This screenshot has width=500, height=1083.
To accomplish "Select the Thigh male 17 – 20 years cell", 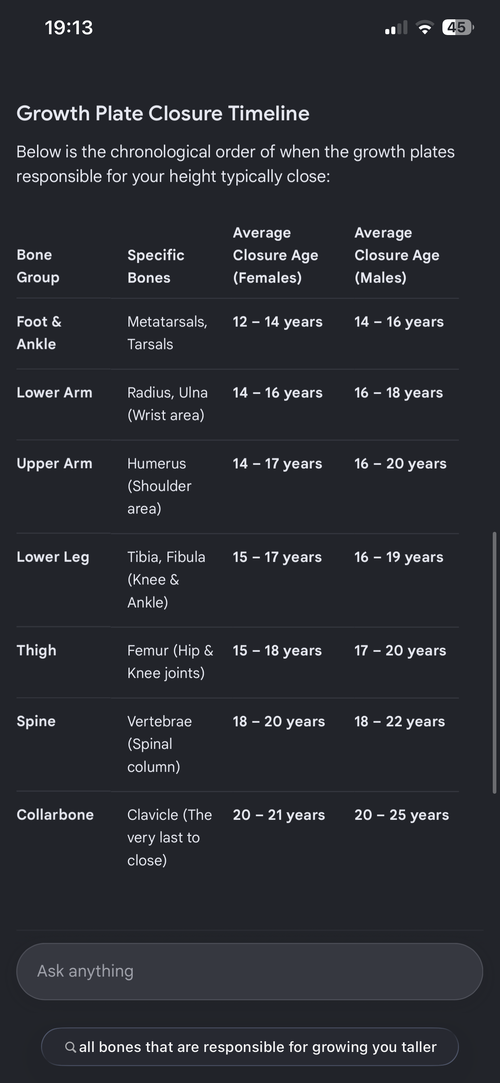I will pyautogui.click(x=400, y=651).
